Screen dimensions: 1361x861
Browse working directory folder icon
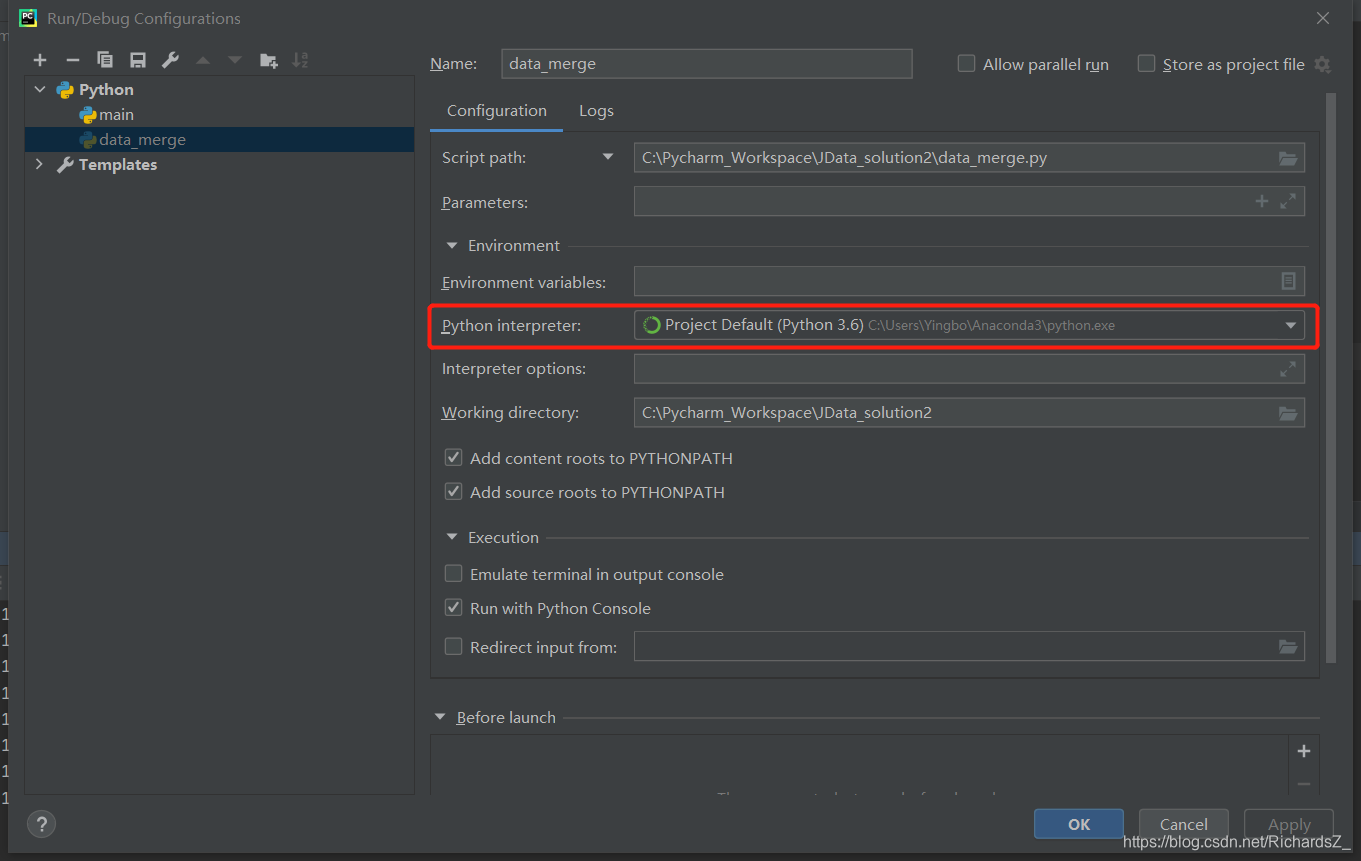coord(1288,413)
